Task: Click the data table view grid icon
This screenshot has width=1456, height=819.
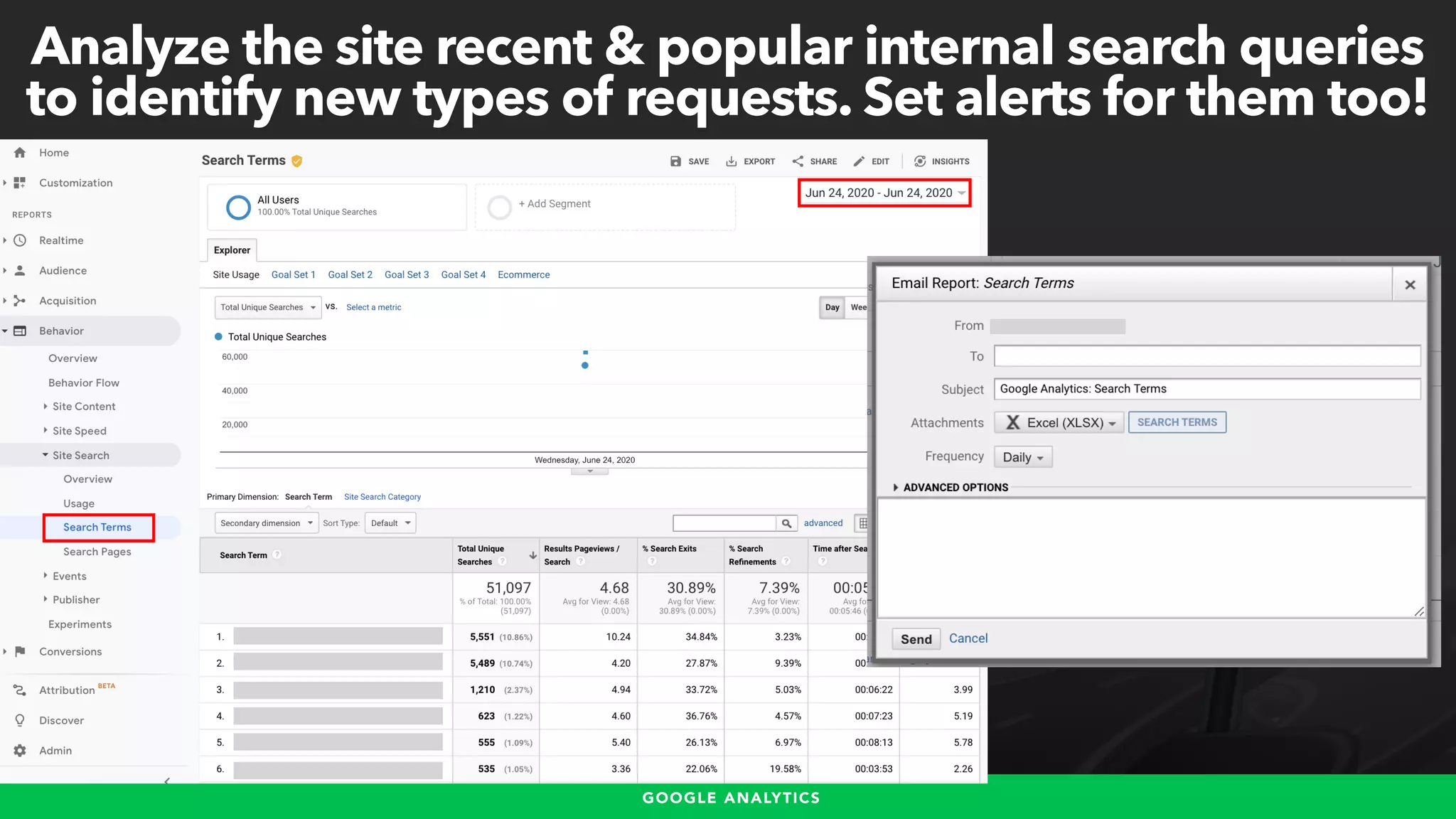Action: point(862,523)
